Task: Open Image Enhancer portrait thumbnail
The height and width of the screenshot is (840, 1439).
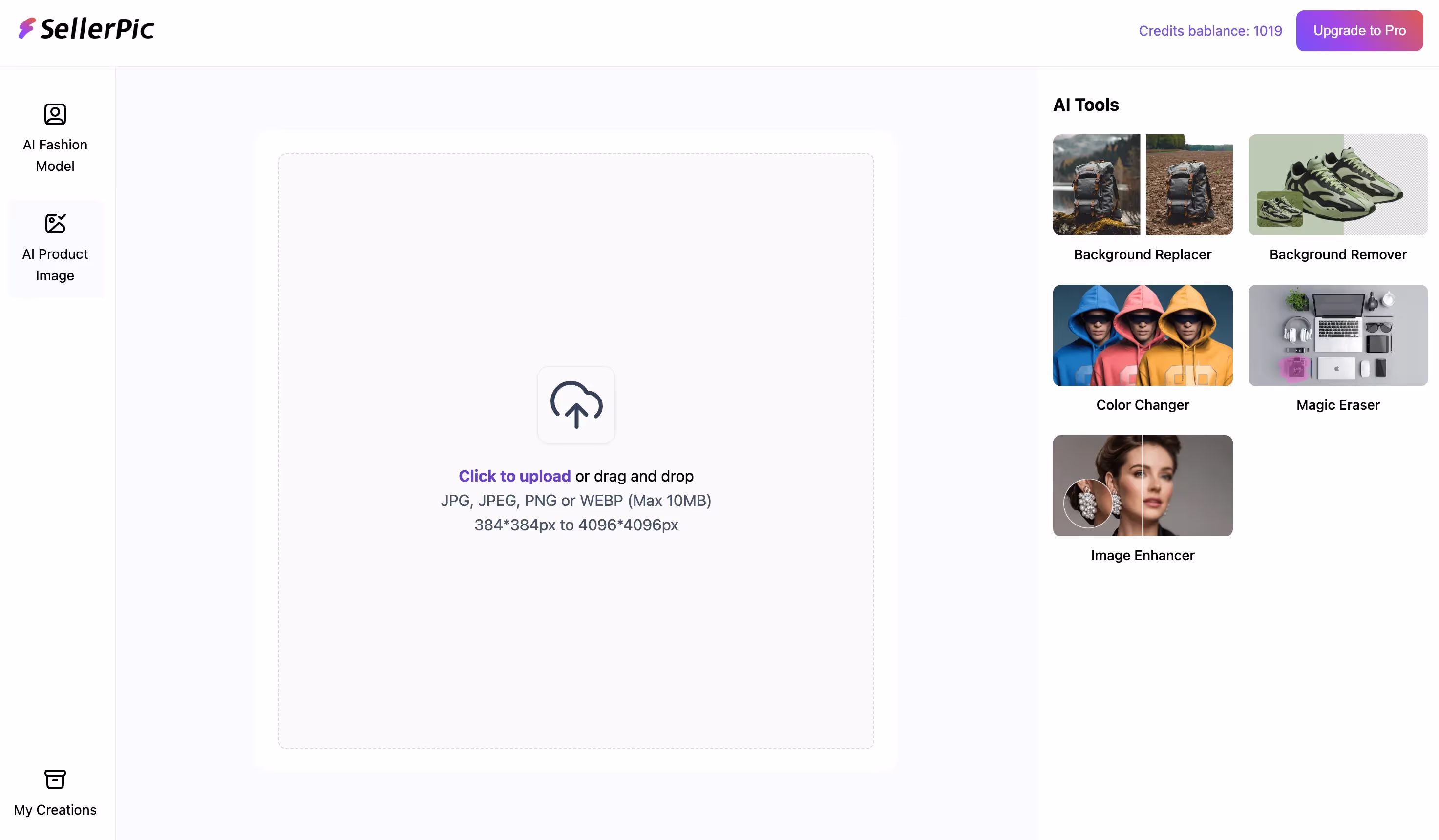Action: [1142, 485]
